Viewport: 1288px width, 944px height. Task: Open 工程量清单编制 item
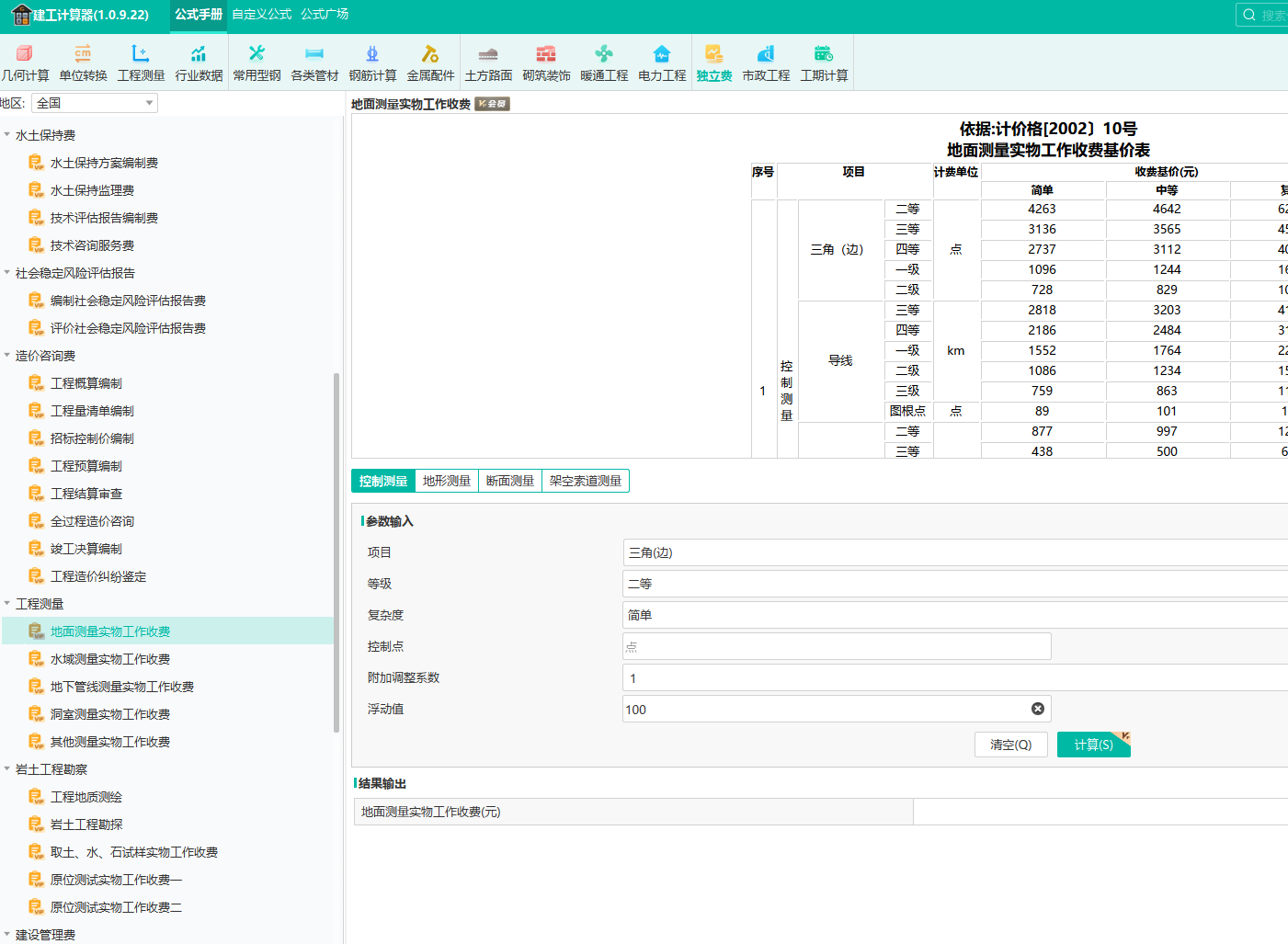coord(92,411)
